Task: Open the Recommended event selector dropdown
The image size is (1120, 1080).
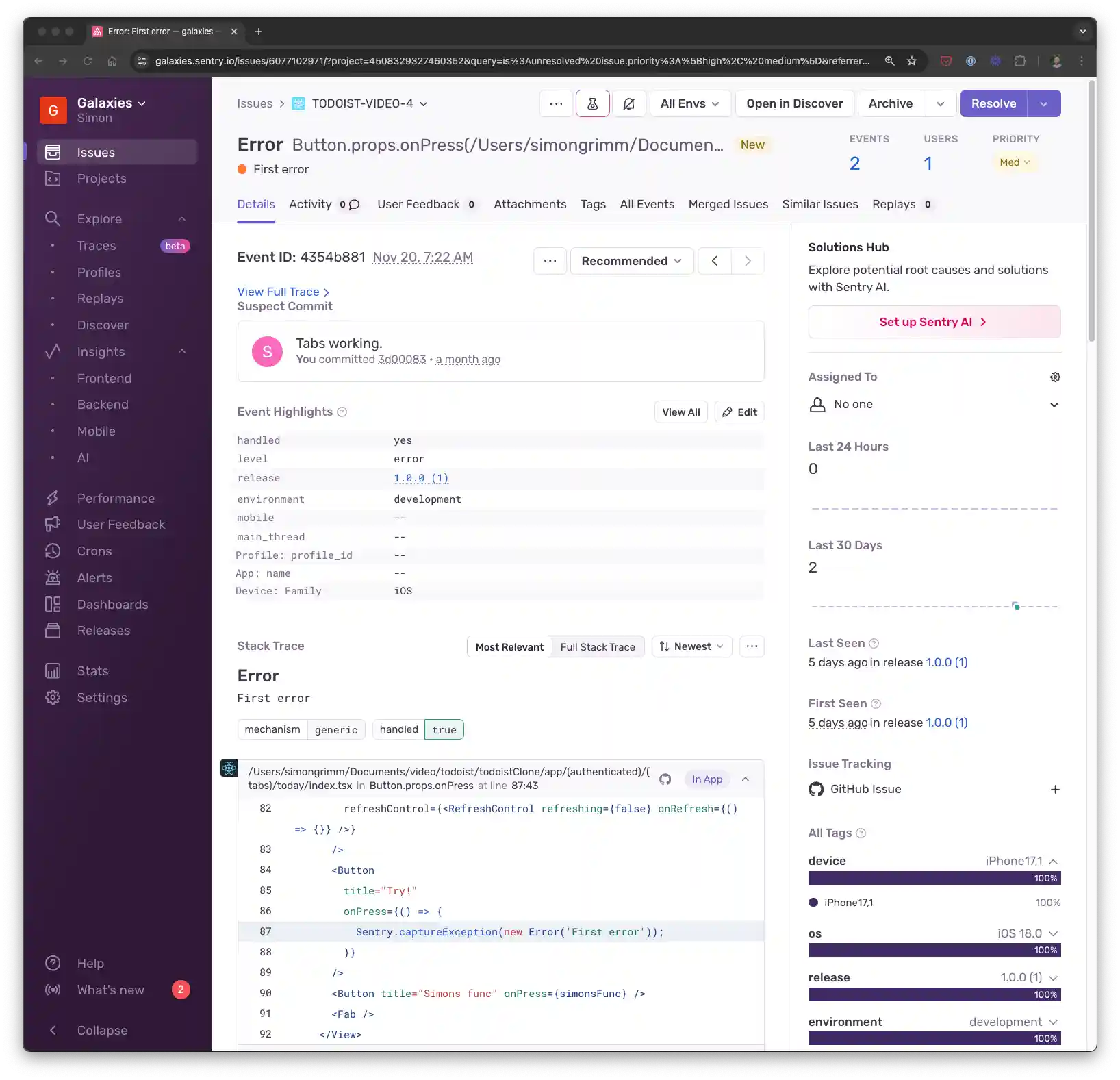Action: tap(632, 261)
